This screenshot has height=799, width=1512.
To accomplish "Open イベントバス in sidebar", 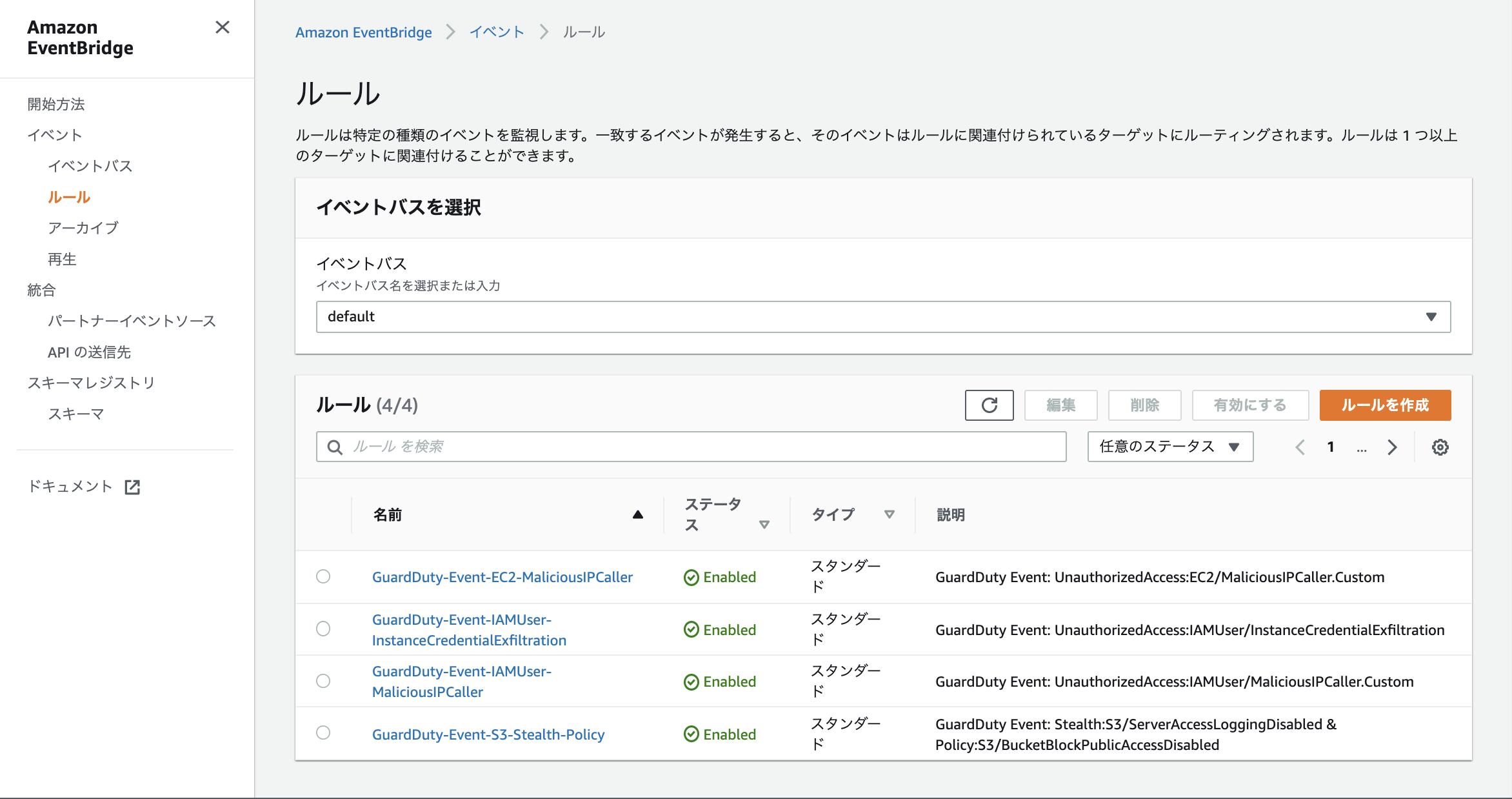I will [x=90, y=166].
